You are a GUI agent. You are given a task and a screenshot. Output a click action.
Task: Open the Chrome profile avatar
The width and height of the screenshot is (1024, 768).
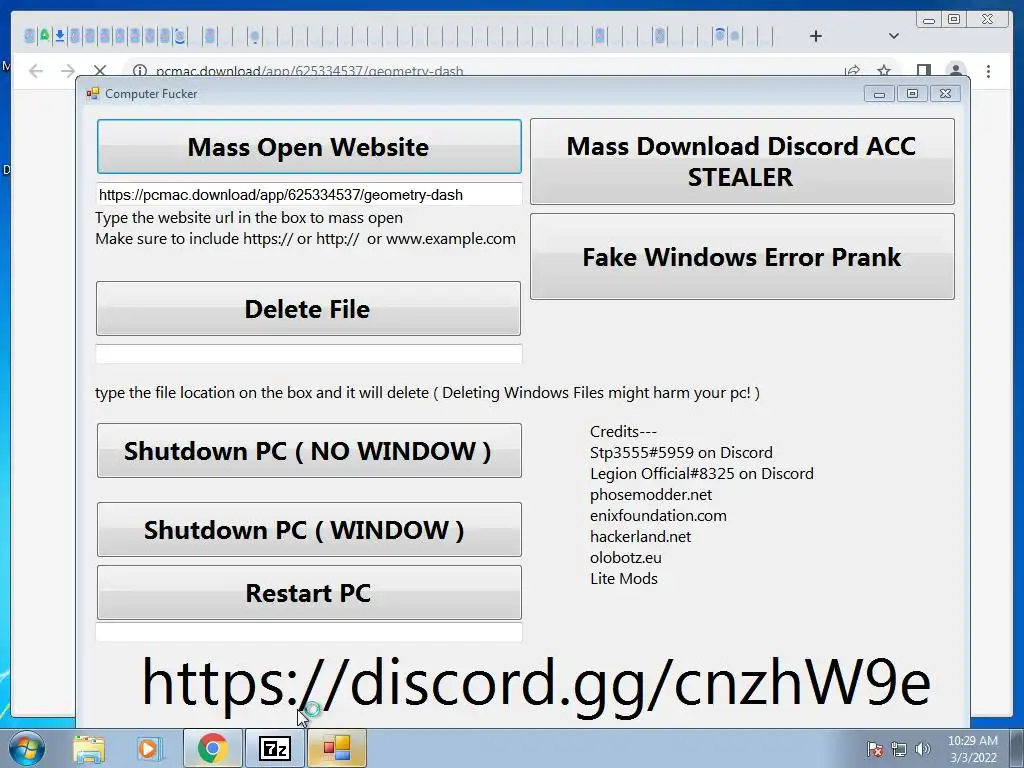click(x=955, y=71)
